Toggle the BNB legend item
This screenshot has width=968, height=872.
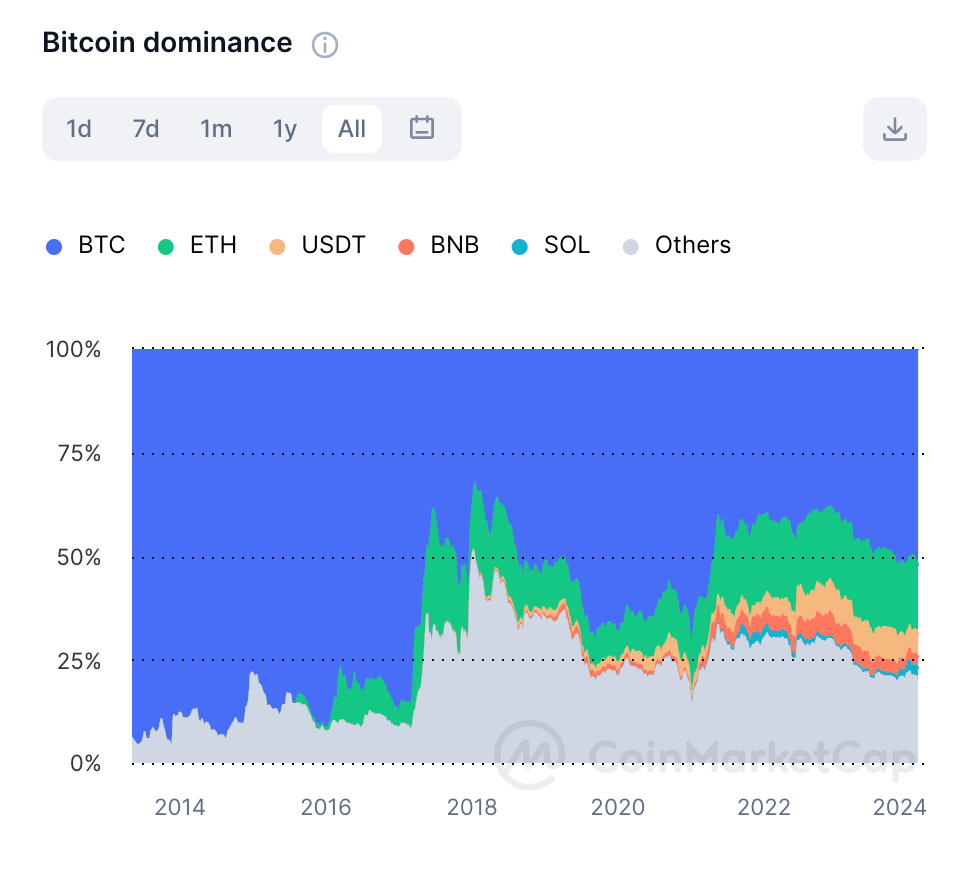click(x=454, y=245)
